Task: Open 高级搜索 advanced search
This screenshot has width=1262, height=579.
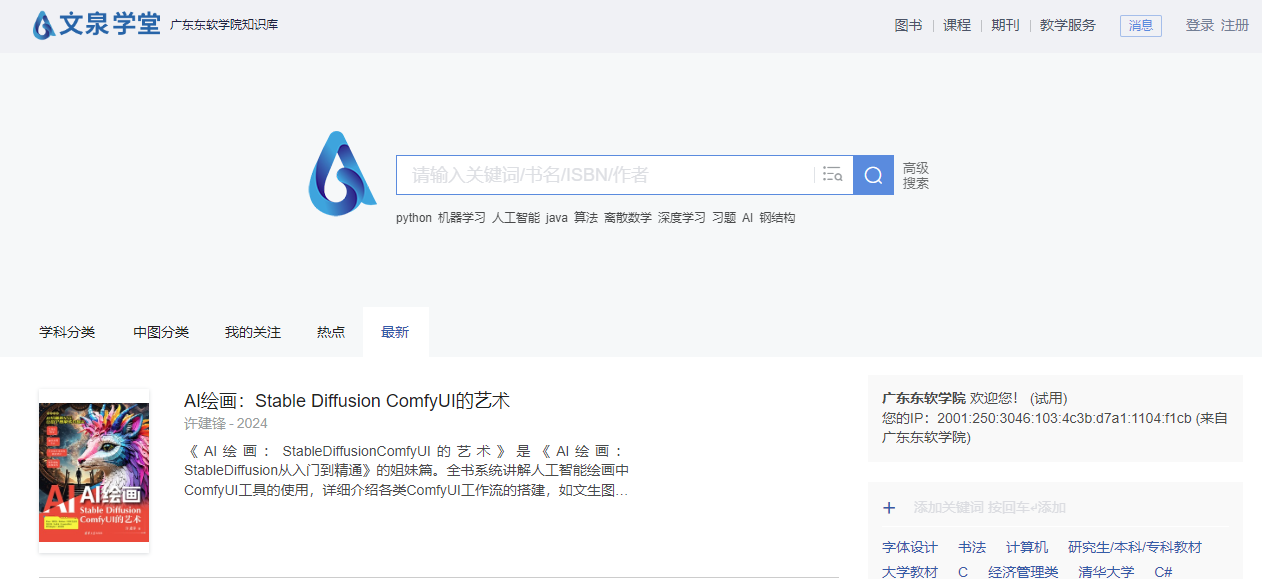Action: [x=914, y=175]
